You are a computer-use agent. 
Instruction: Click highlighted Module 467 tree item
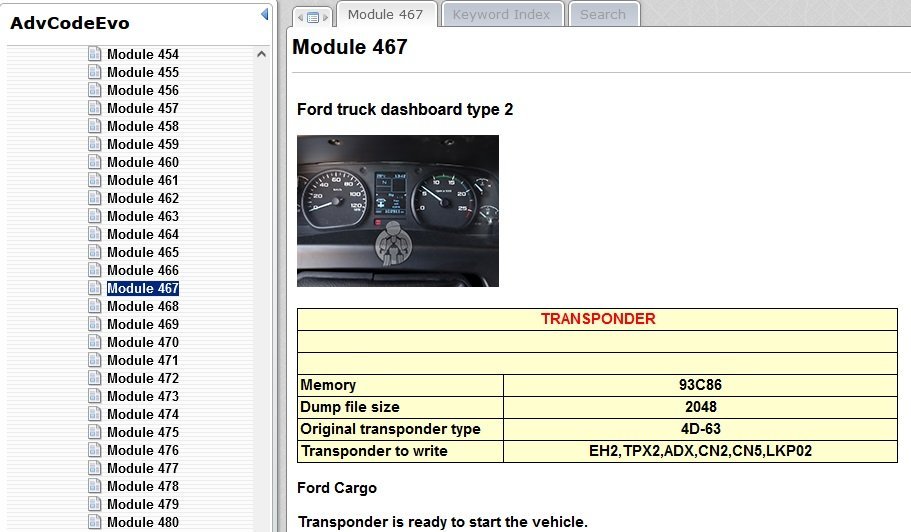pyautogui.click(x=143, y=288)
